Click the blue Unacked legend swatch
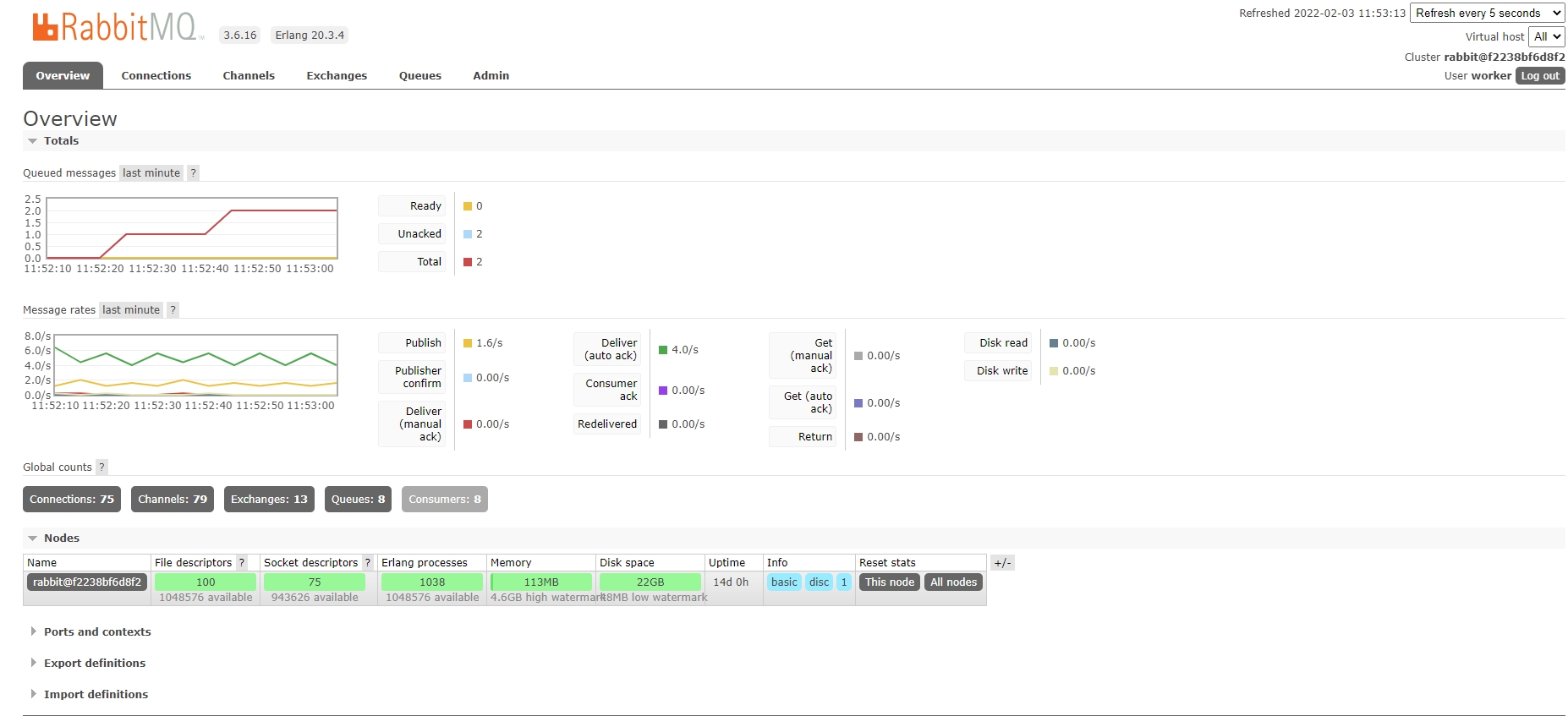The width and height of the screenshot is (1568, 716). point(467,234)
